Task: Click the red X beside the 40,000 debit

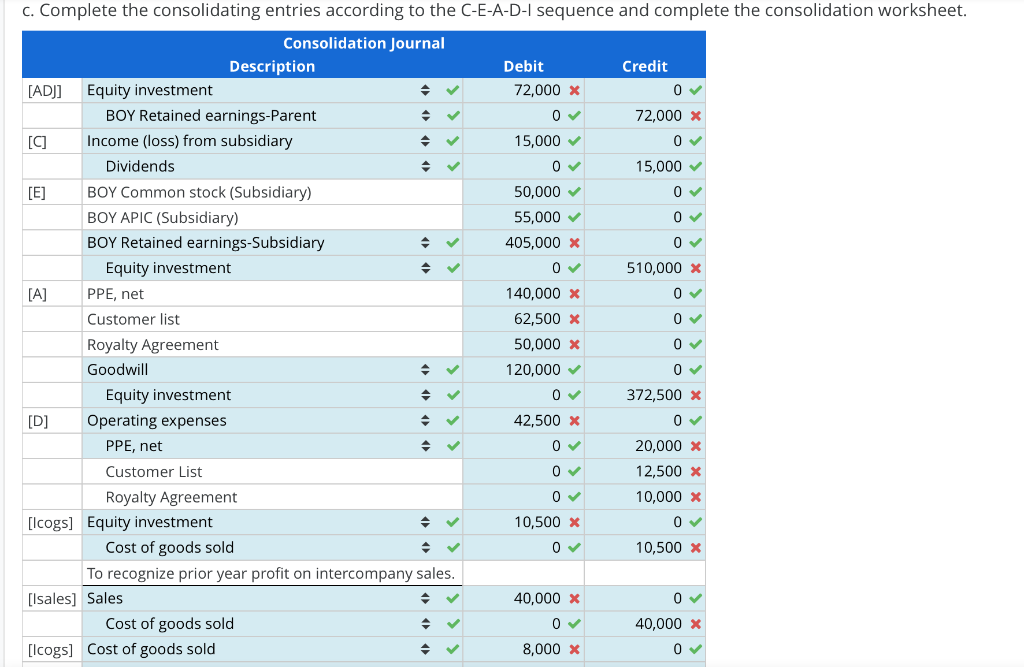Action: point(575,598)
